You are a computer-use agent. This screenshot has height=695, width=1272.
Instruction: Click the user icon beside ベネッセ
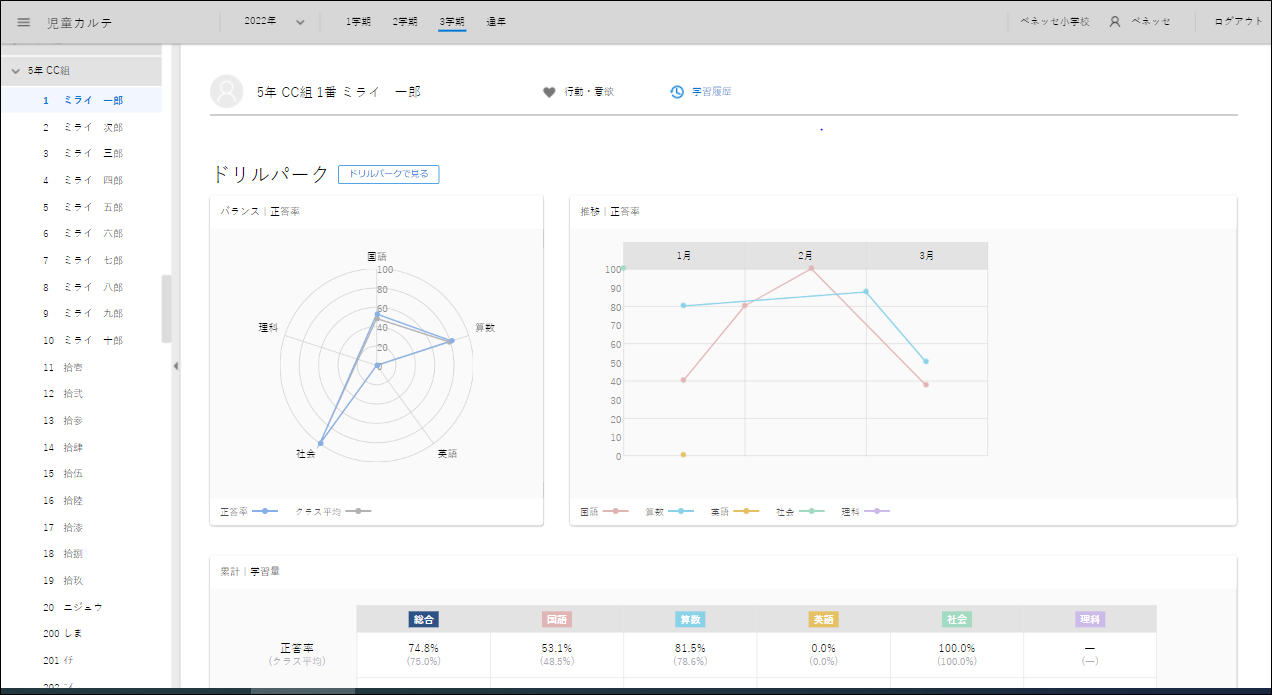[1114, 22]
